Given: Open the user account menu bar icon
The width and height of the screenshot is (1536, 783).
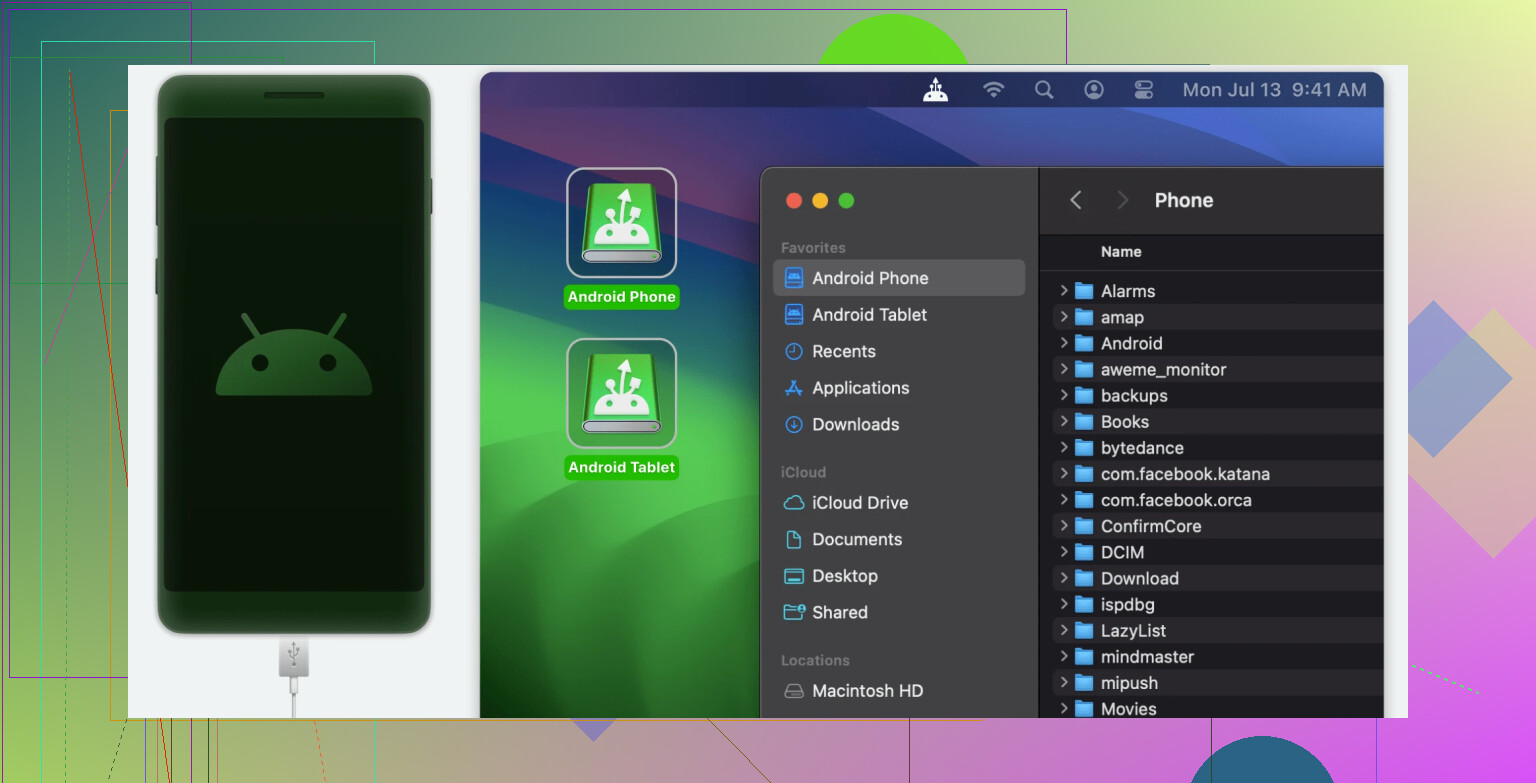Looking at the screenshot, I should click(1094, 90).
